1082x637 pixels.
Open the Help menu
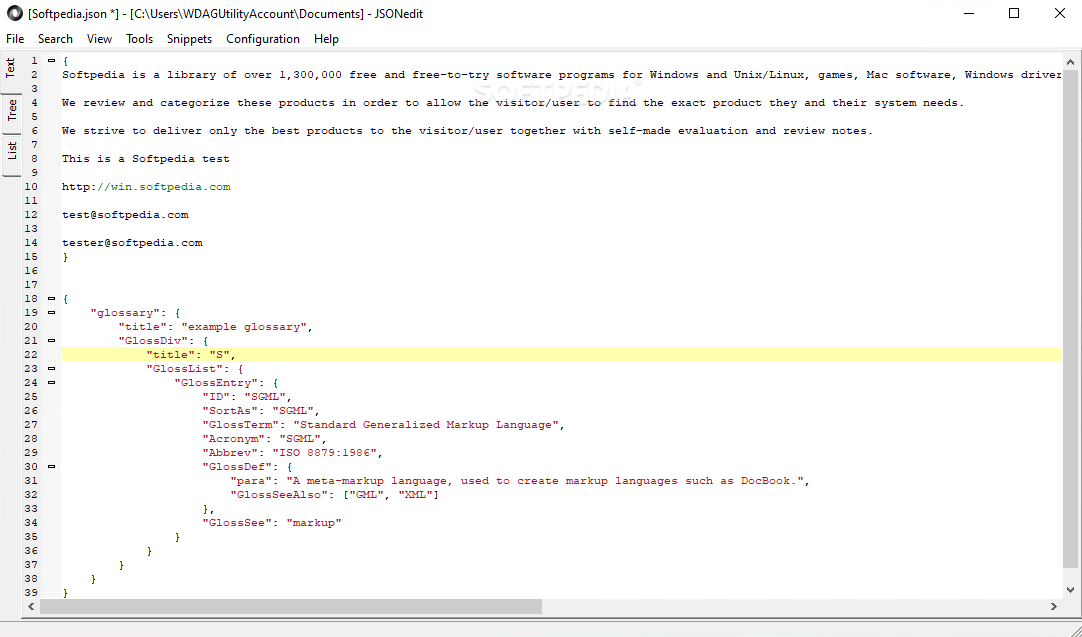[326, 39]
